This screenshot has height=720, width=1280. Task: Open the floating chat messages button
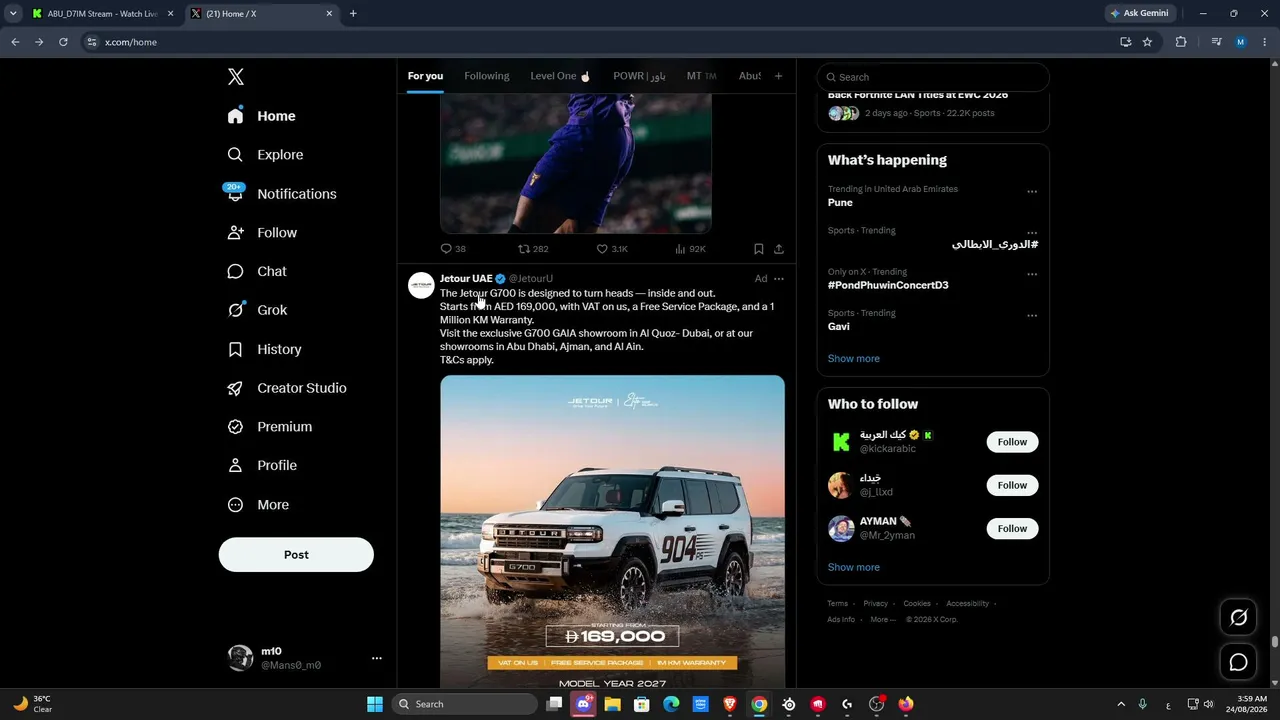point(1238,662)
